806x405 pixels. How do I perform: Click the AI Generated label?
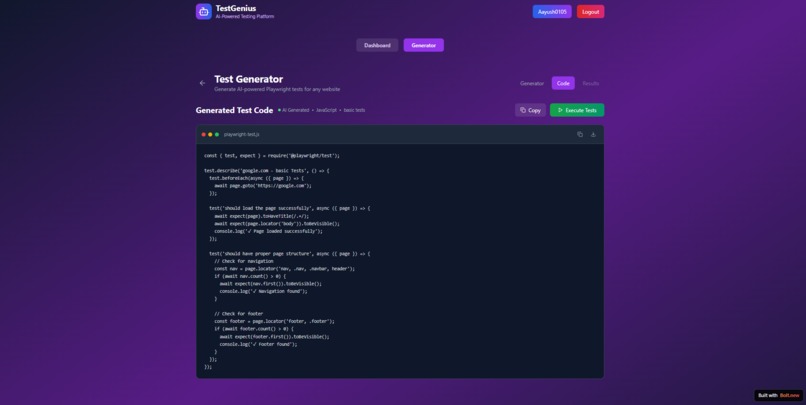coord(296,110)
